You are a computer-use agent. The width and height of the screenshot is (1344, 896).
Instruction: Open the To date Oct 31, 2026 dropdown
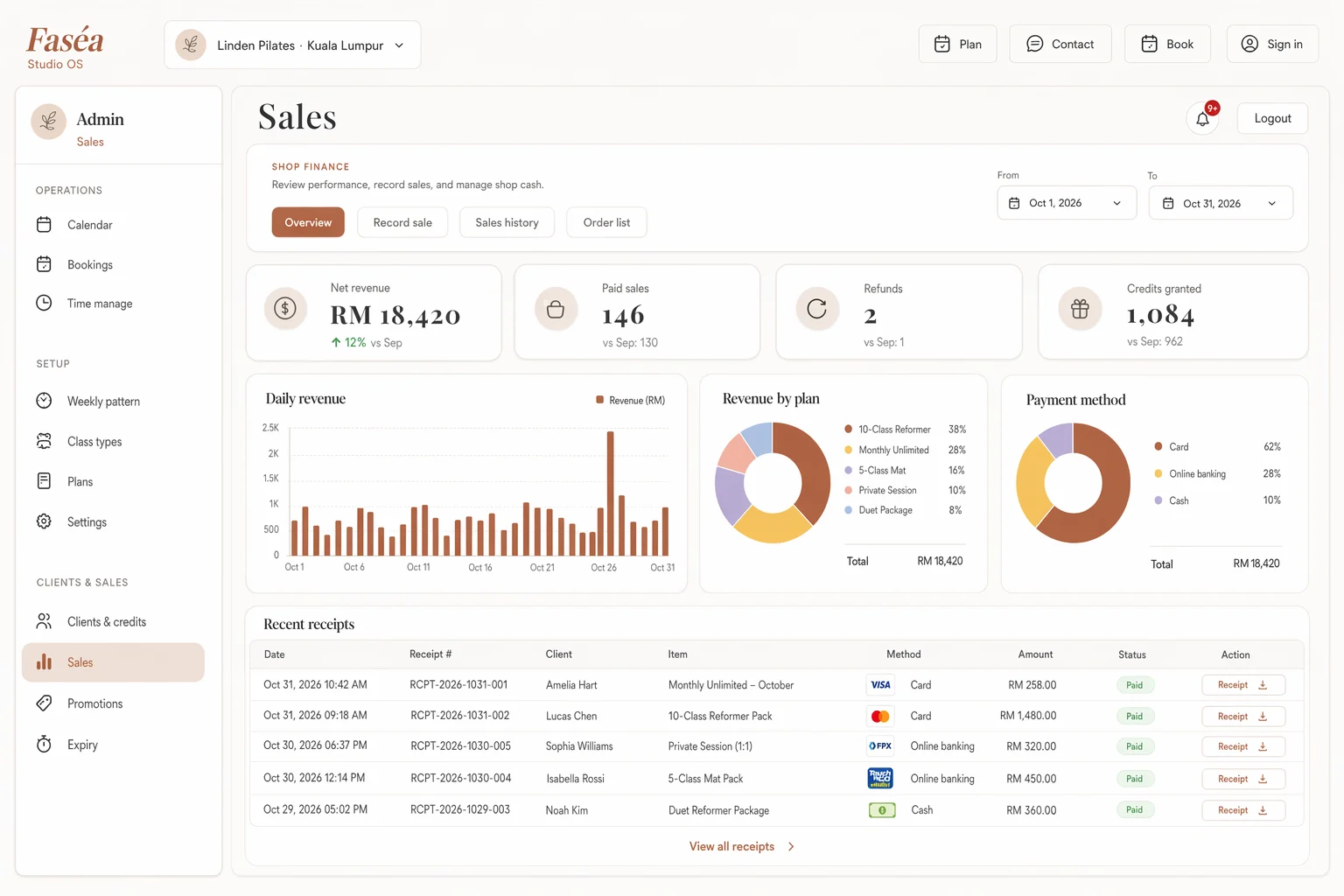[1221, 203]
